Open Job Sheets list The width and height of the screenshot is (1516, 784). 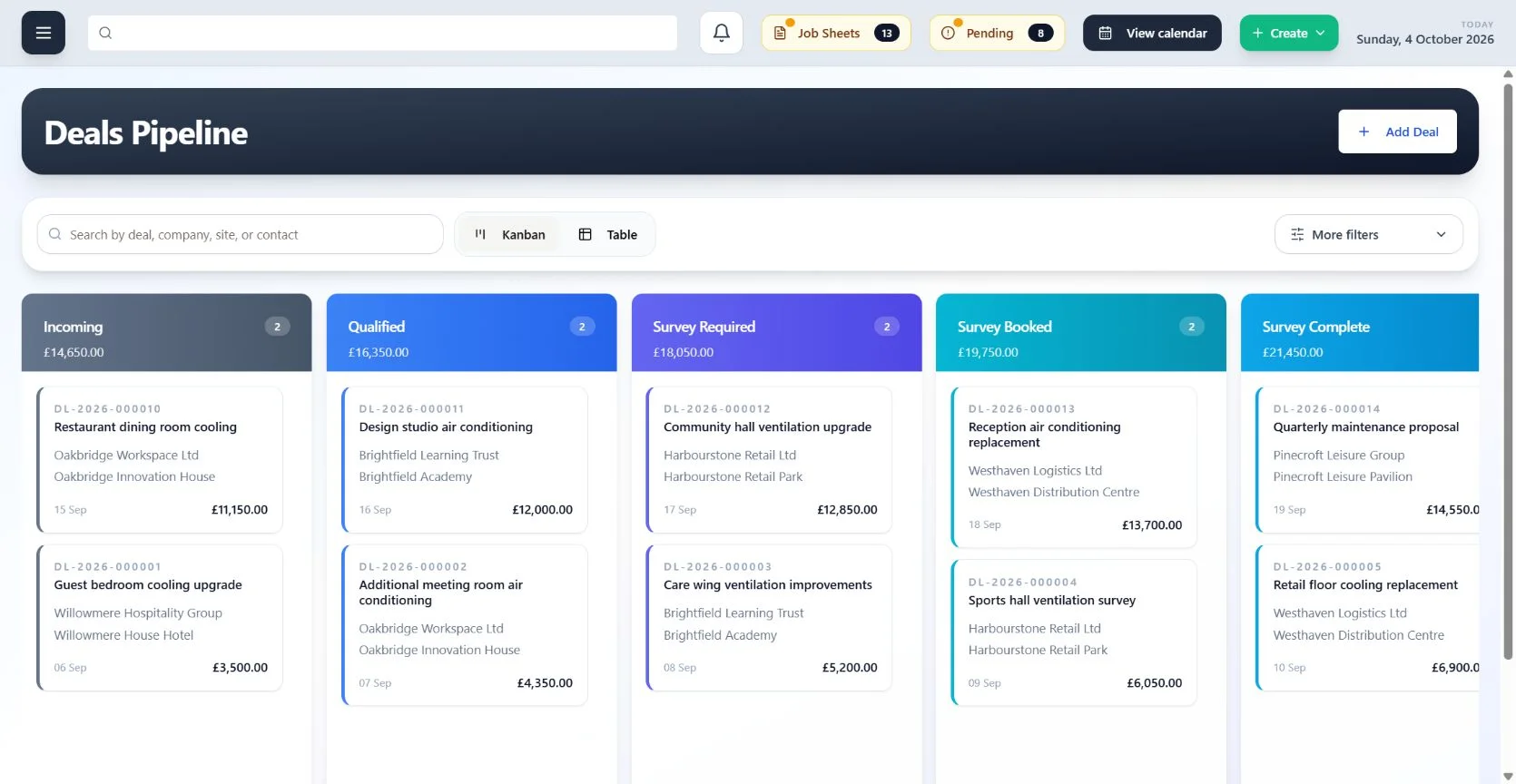[836, 33]
